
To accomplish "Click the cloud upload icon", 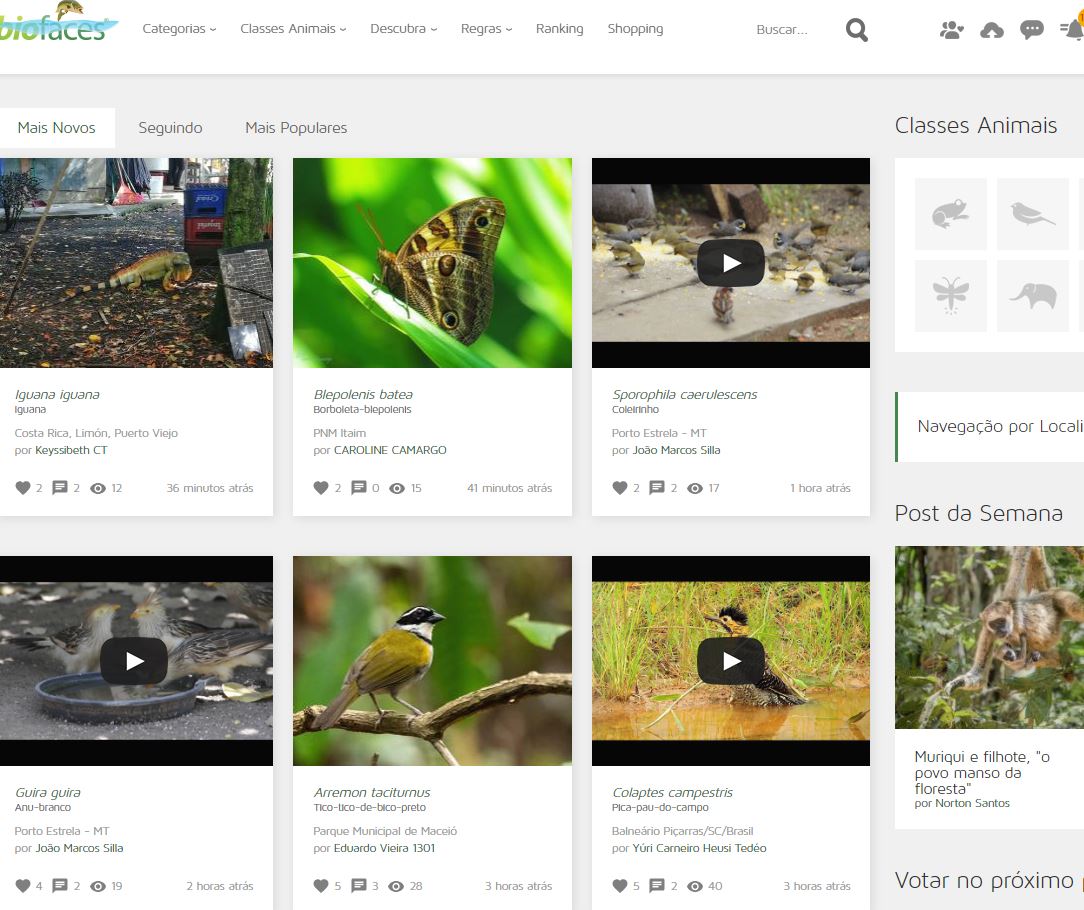I will tap(991, 30).
